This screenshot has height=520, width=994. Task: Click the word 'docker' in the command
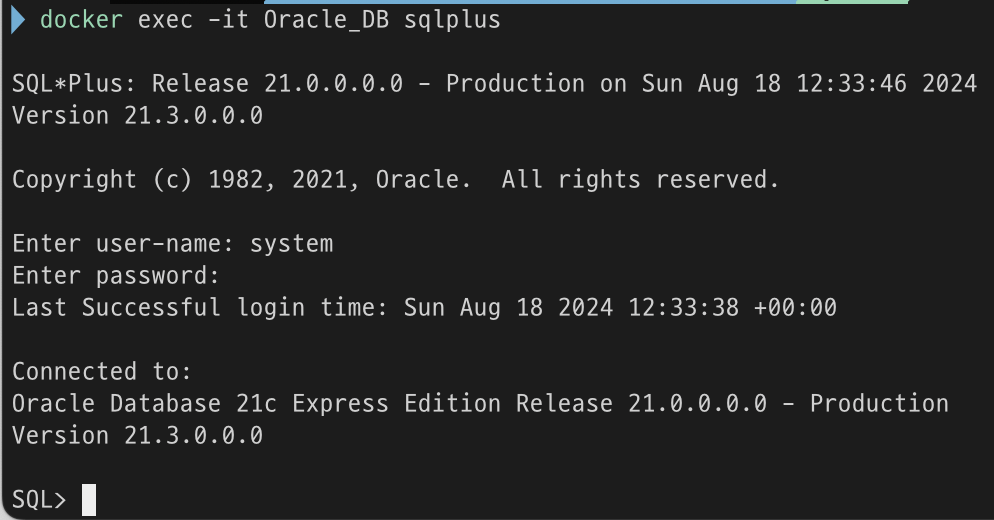click(81, 21)
